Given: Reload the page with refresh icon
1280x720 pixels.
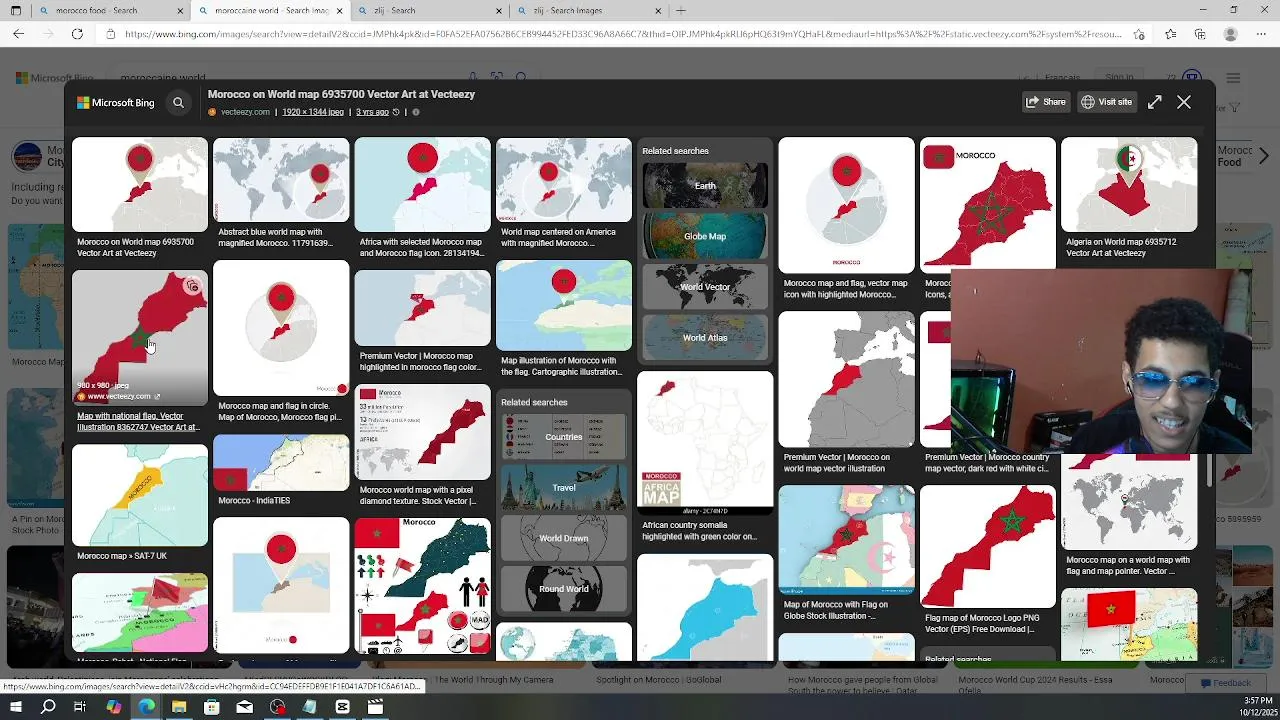Looking at the screenshot, I should click(77, 34).
